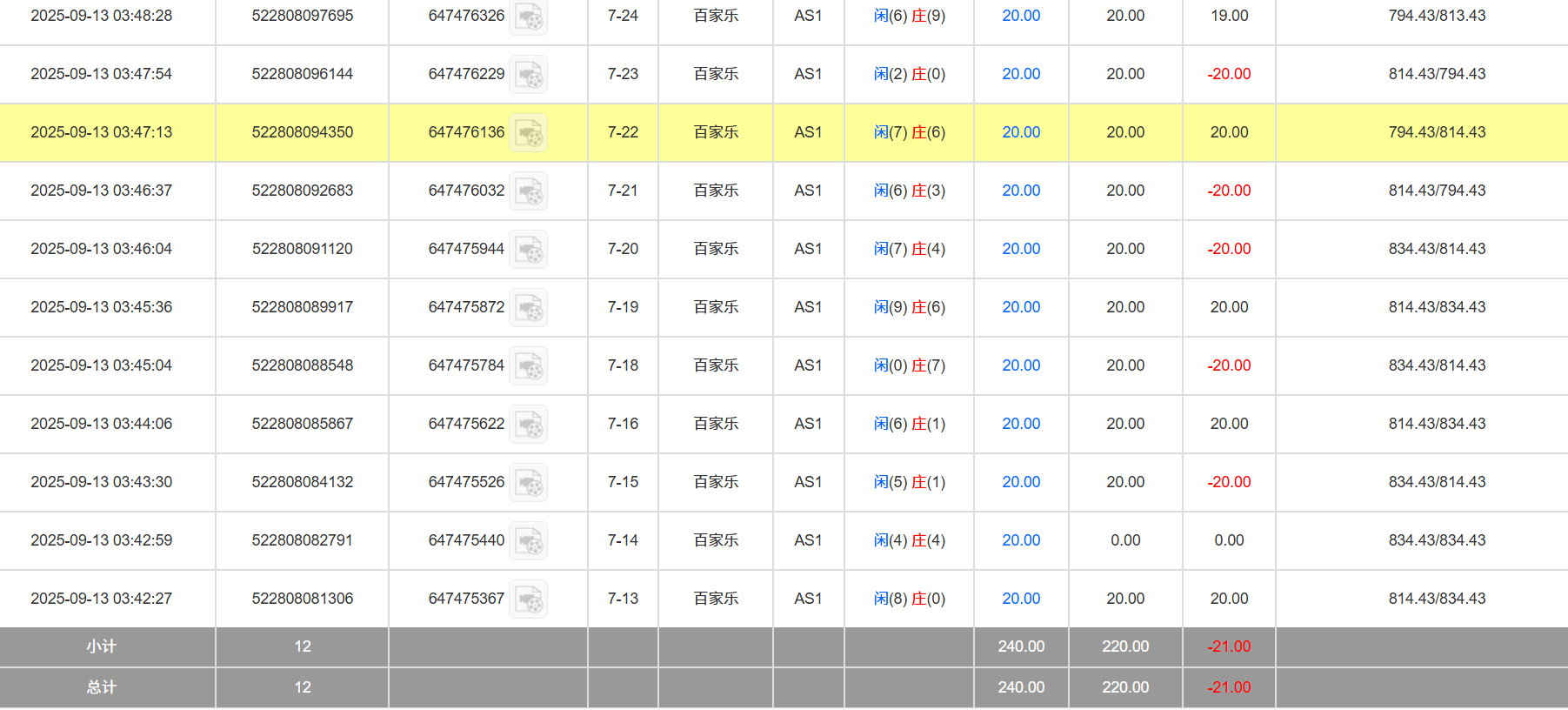Open bet amount 20.00 link for order 522808092683
Image resolution: width=1568 pixels, height=710 pixels.
pyautogui.click(x=1021, y=191)
